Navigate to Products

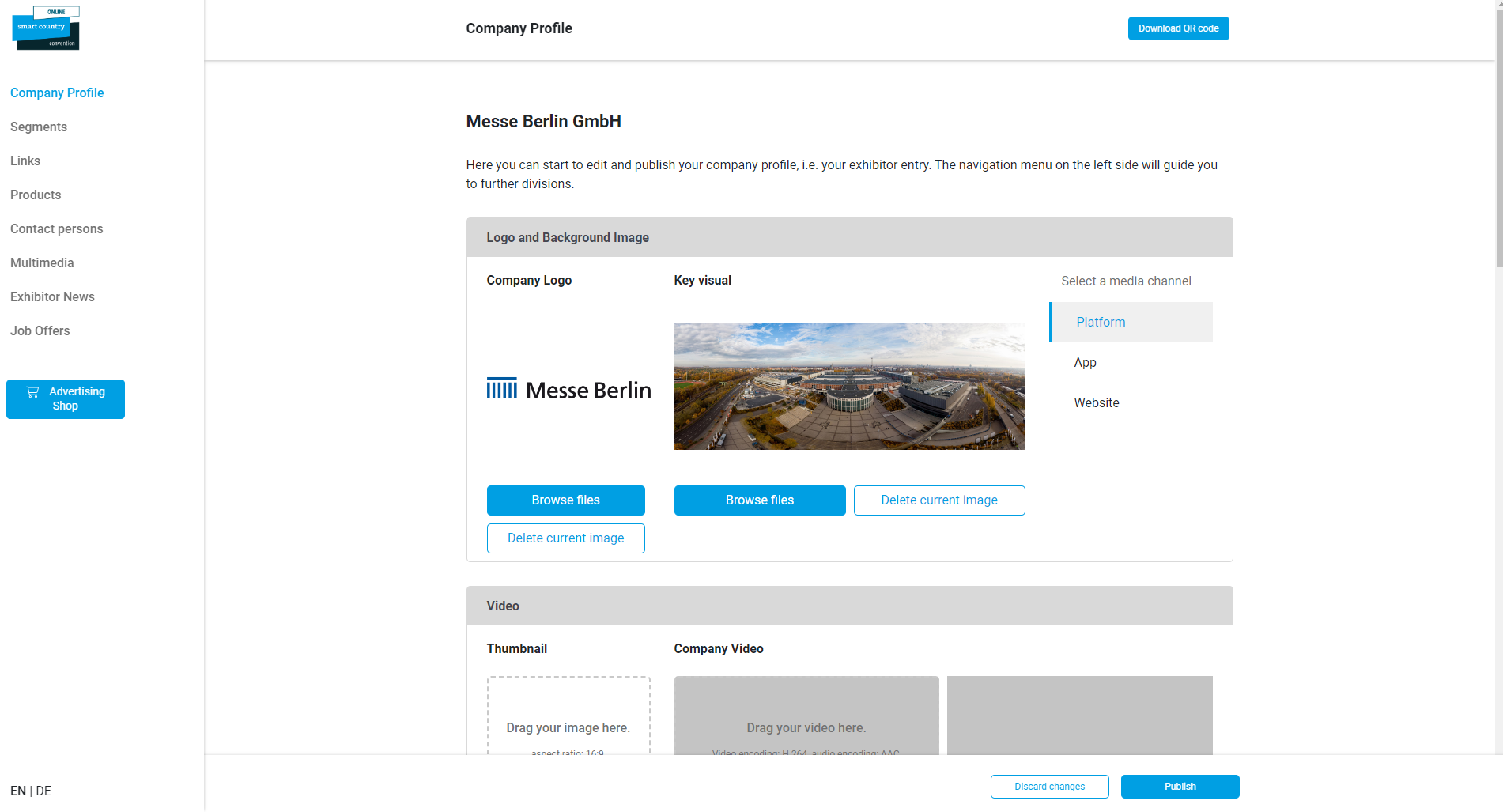(x=36, y=195)
